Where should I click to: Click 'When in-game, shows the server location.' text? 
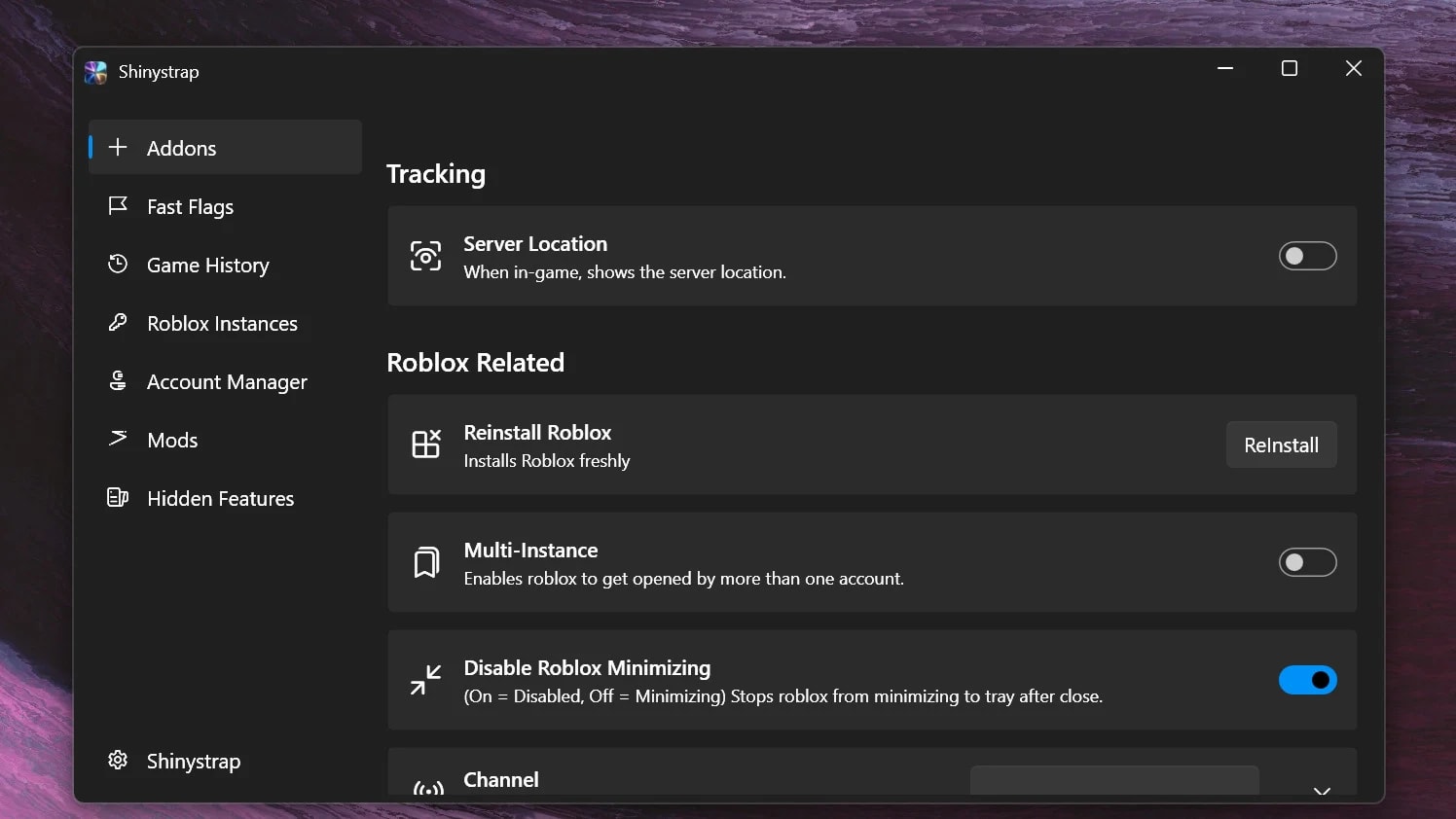(x=625, y=272)
